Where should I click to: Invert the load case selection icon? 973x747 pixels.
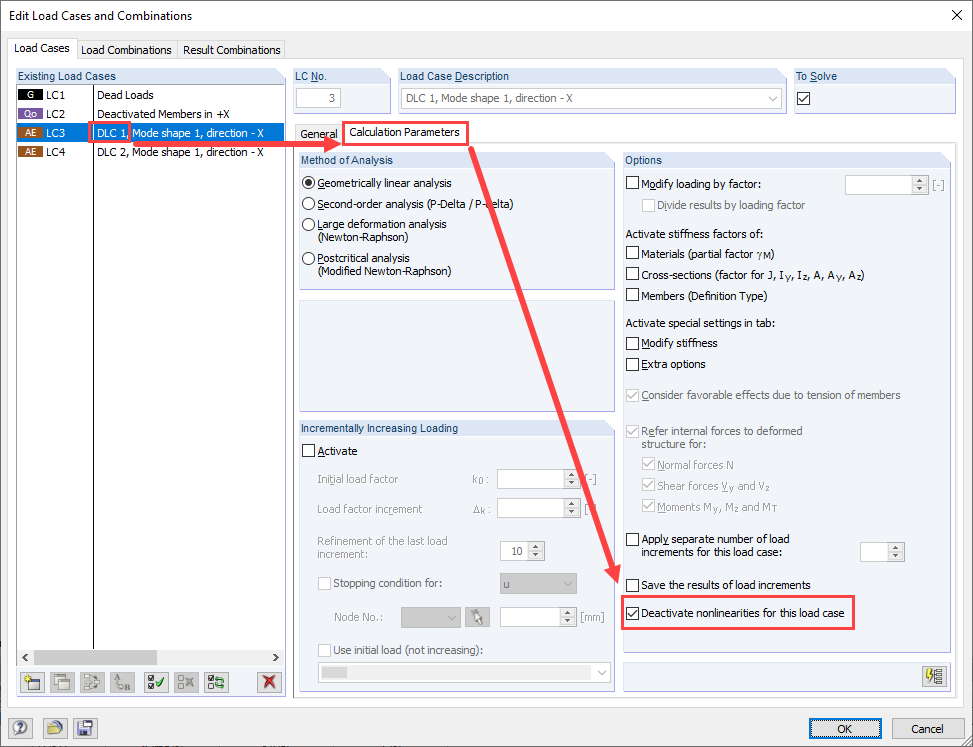click(x=216, y=682)
